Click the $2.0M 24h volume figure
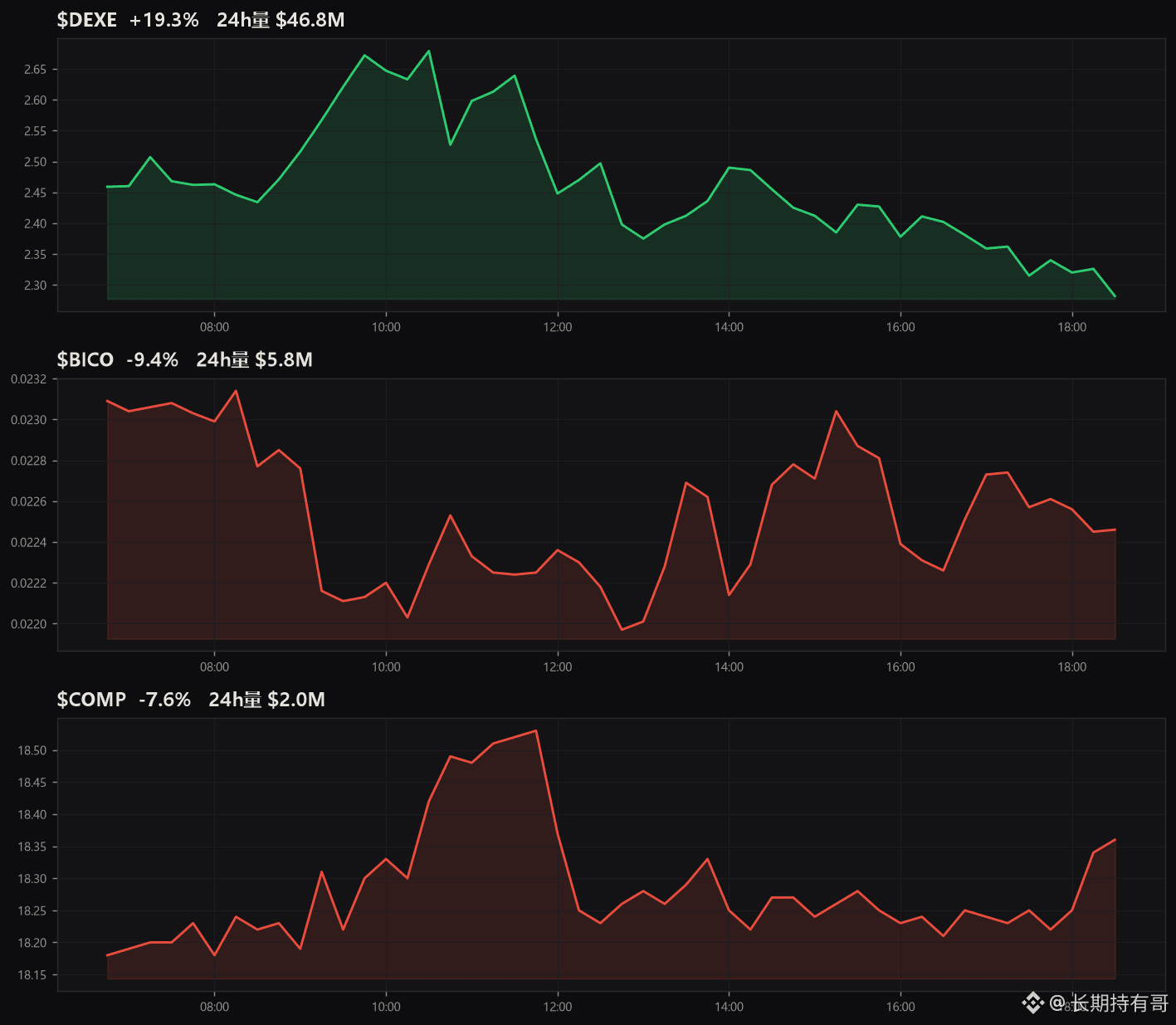Viewport: 1176px width, 1025px height. pyautogui.click(x=296, y=700)
